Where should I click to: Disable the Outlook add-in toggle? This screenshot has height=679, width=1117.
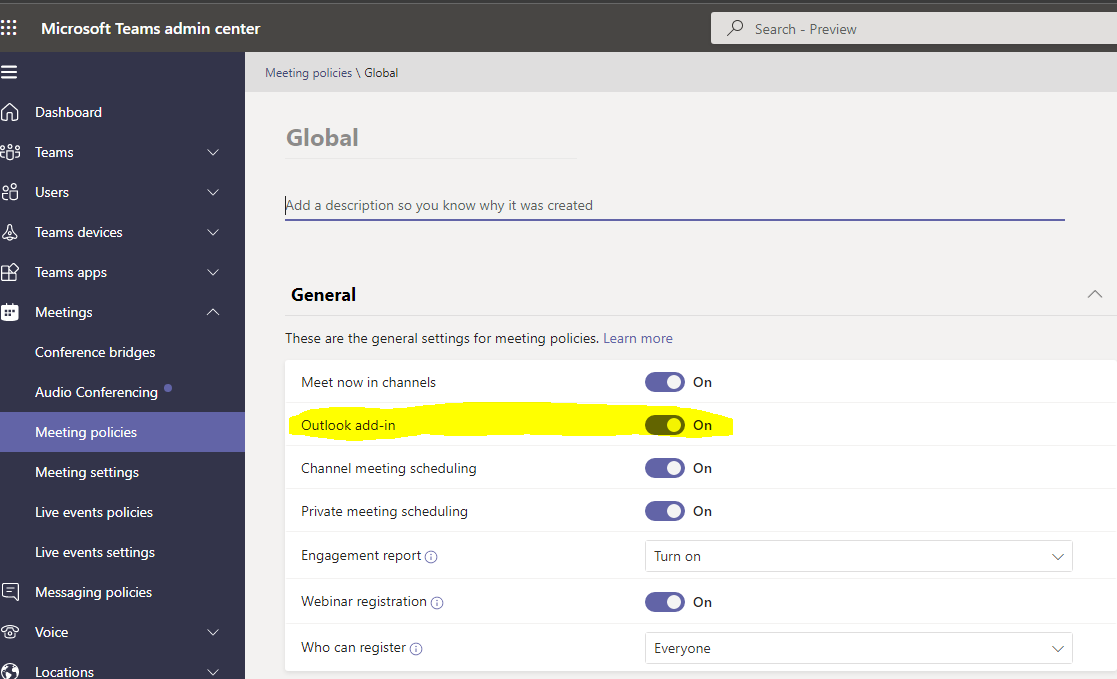665,424
